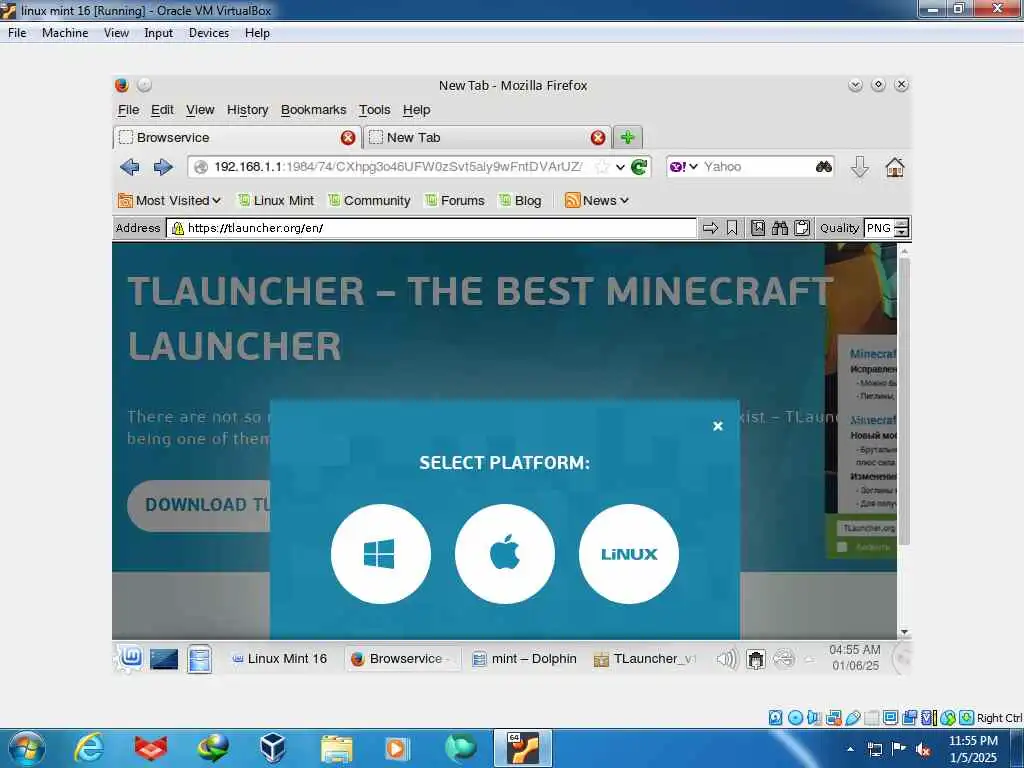The width and height of the screenshot is (1024, 768).
Task: Open the Linux Mint bookmark
Action: pos(275,200)
